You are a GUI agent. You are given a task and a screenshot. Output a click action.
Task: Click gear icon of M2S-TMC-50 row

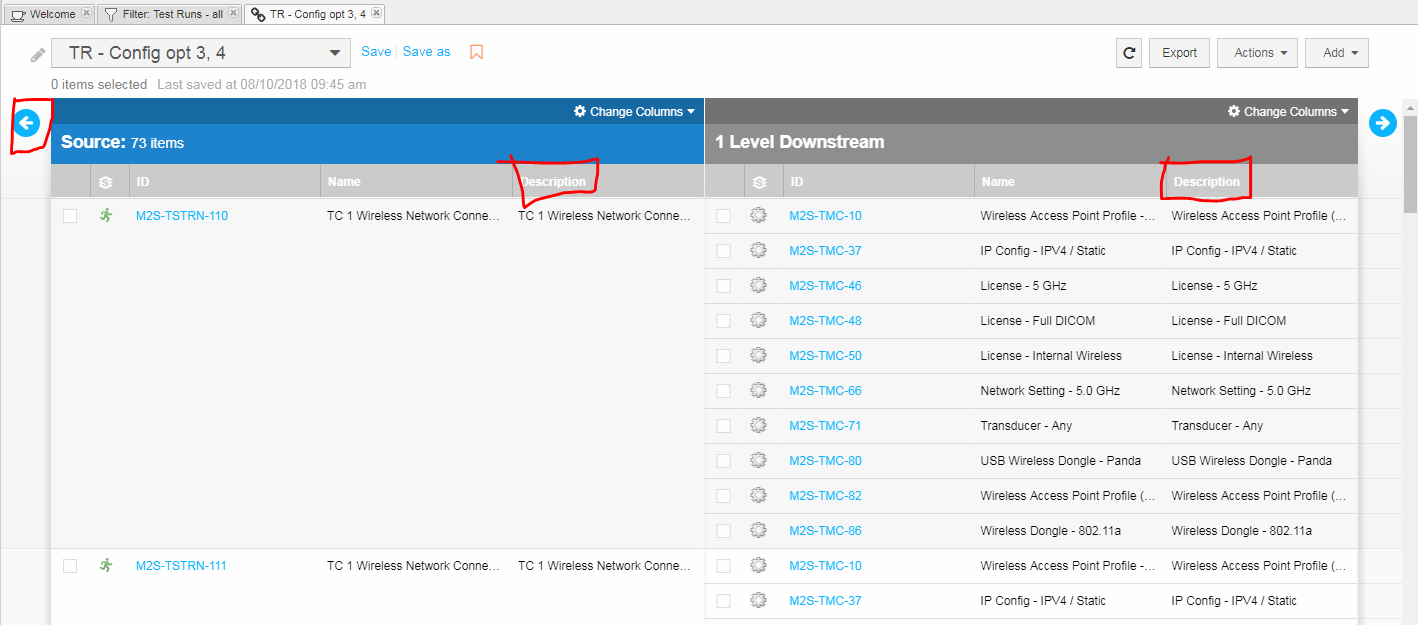click(758, 355)
